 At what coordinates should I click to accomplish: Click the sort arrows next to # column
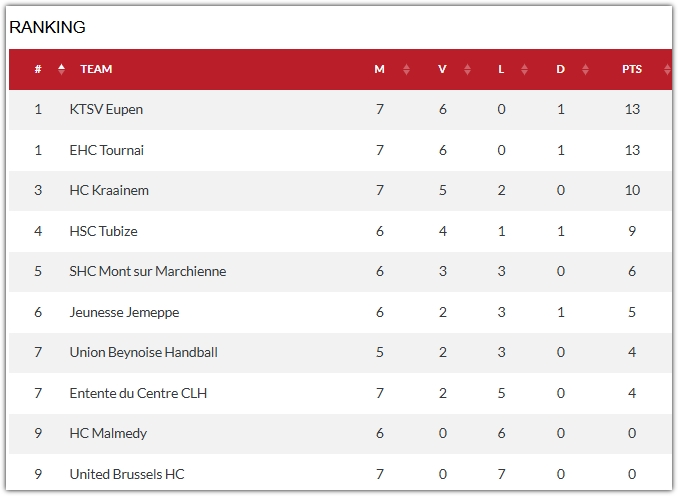[x=62, y=70]
